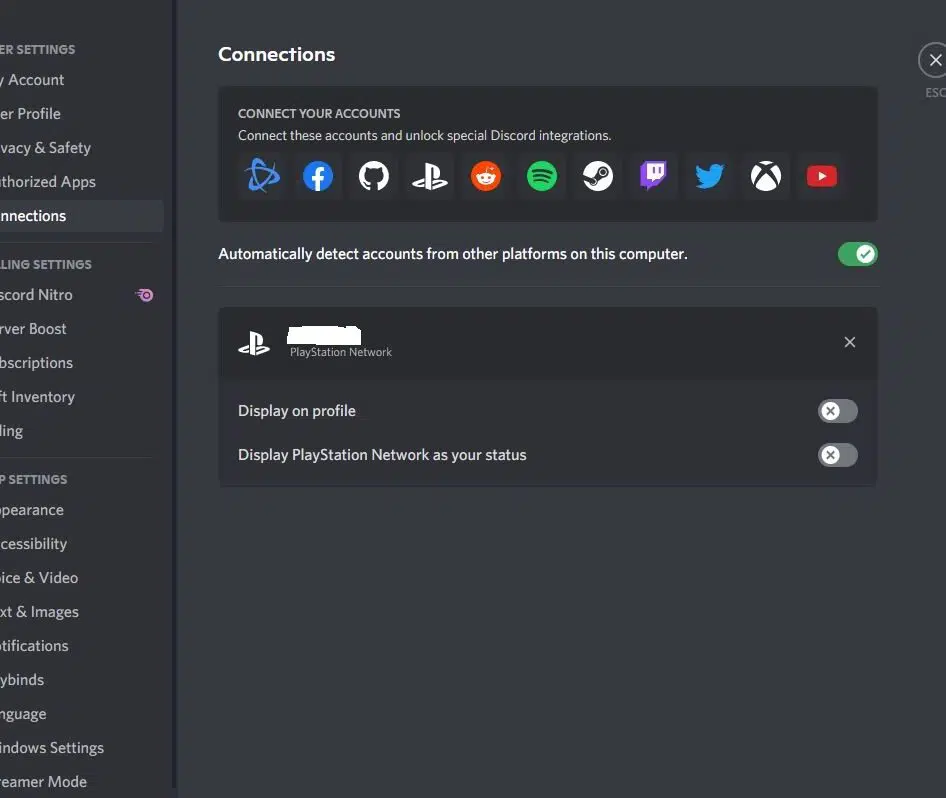Open Gift Inventory
Screen dimensions: 946x798
[x=79, y=397]
